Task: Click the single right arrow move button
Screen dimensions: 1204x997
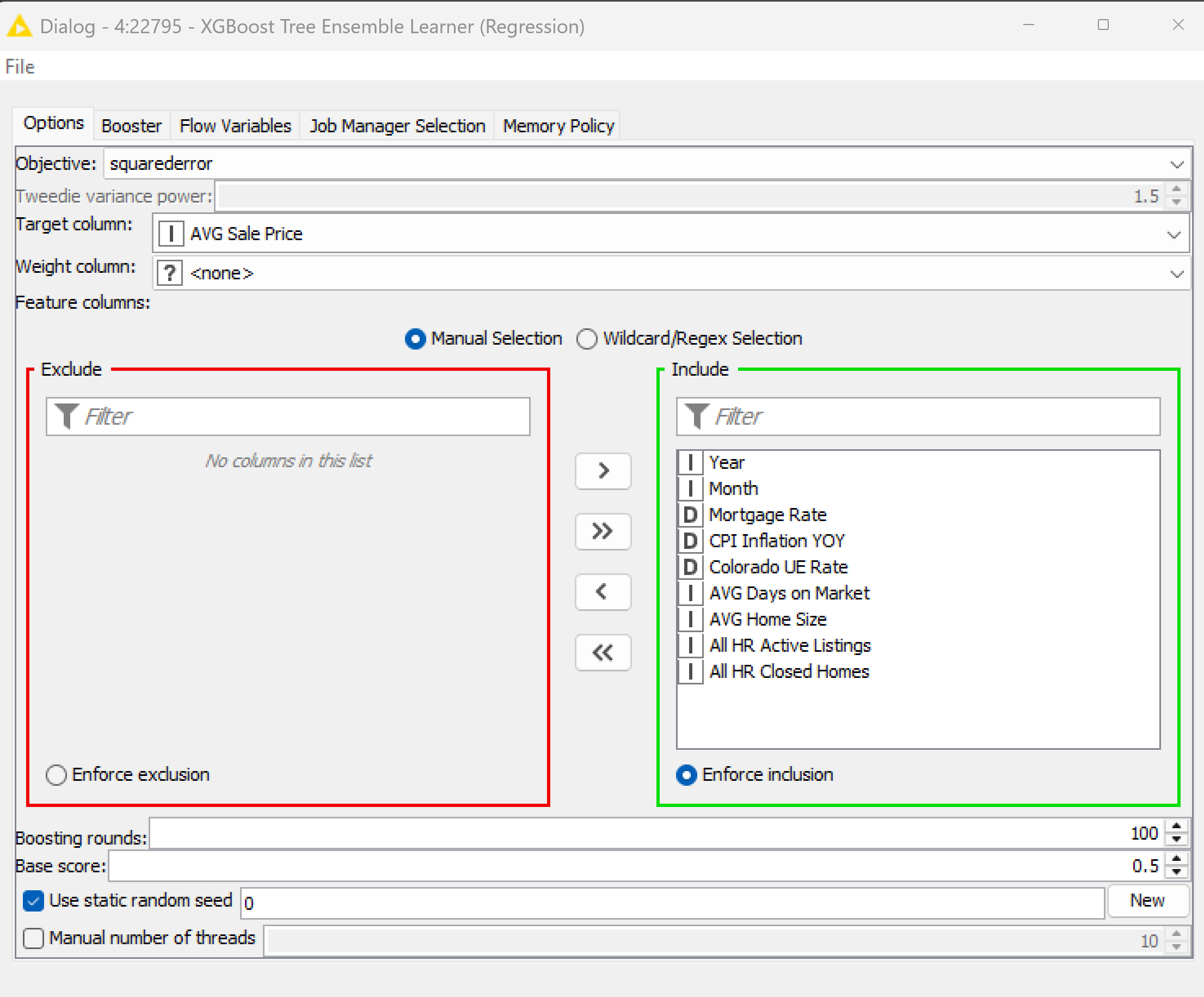Action: tap(603, 471)
